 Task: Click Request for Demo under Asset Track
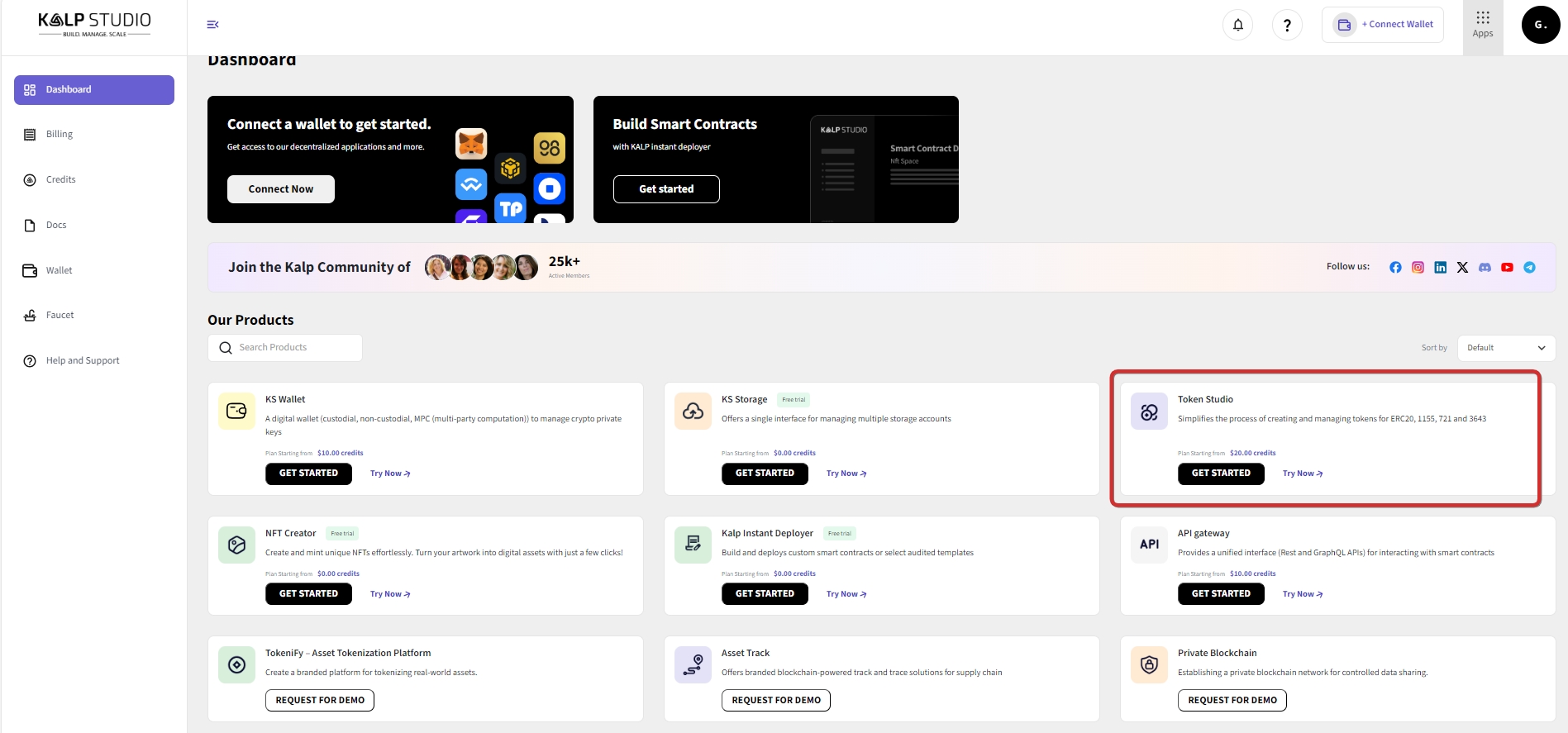pos(775,700)
